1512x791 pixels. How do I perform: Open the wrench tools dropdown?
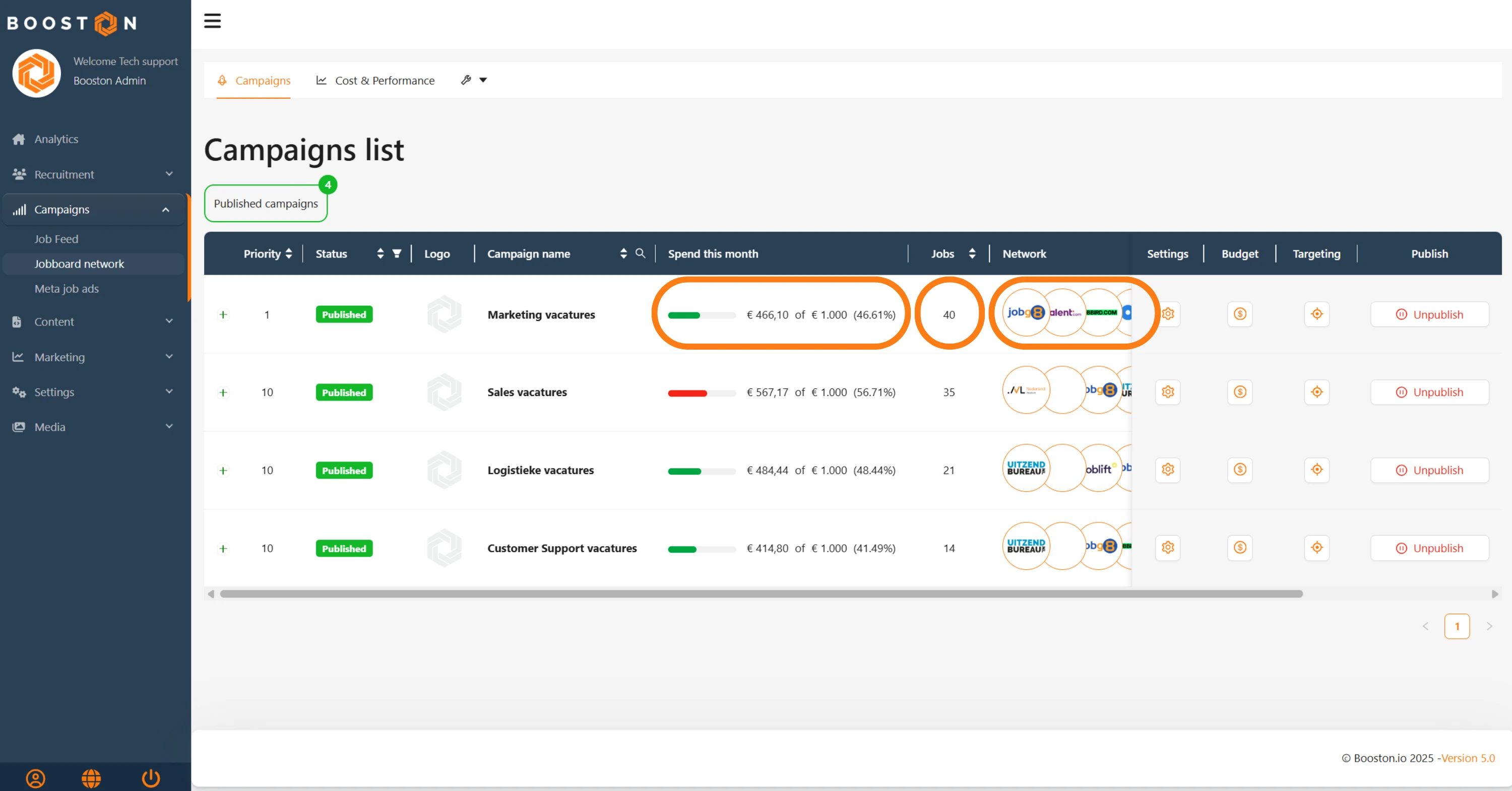click(474, 81)
